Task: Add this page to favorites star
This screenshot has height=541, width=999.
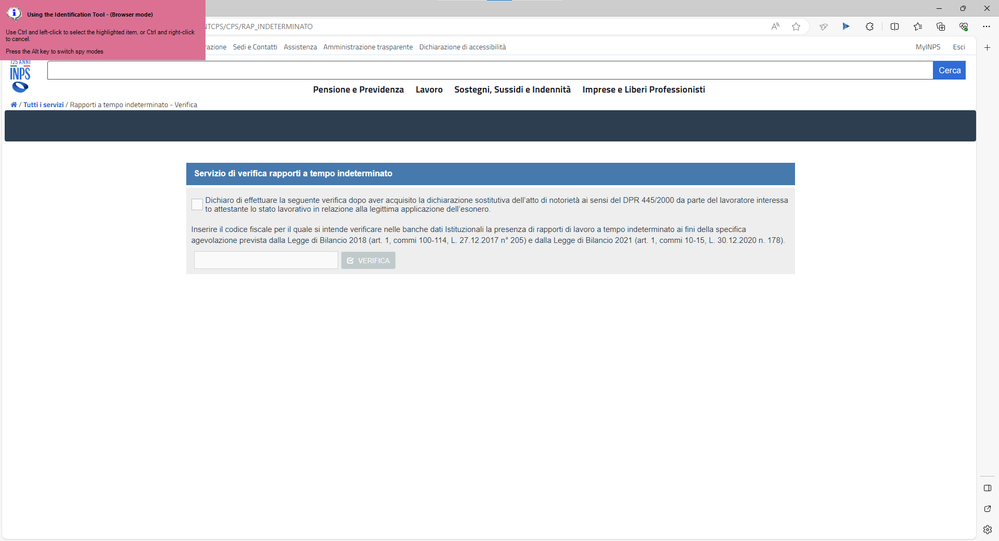Action: click(x=796, y=27)
